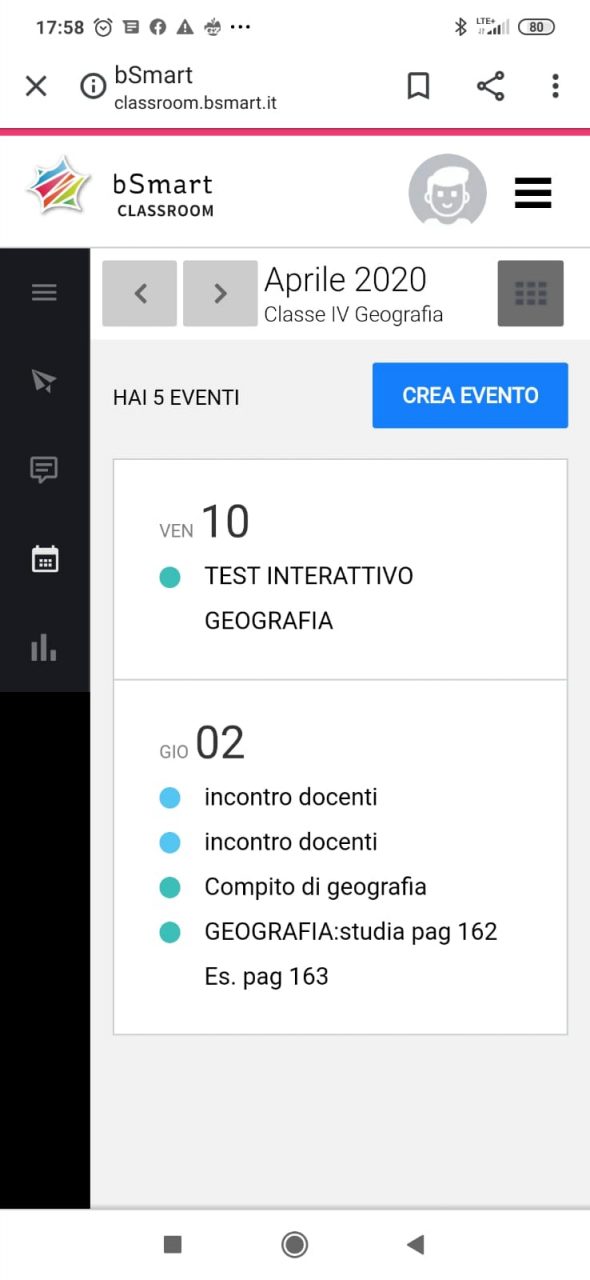Share the page using share icon

490,87
